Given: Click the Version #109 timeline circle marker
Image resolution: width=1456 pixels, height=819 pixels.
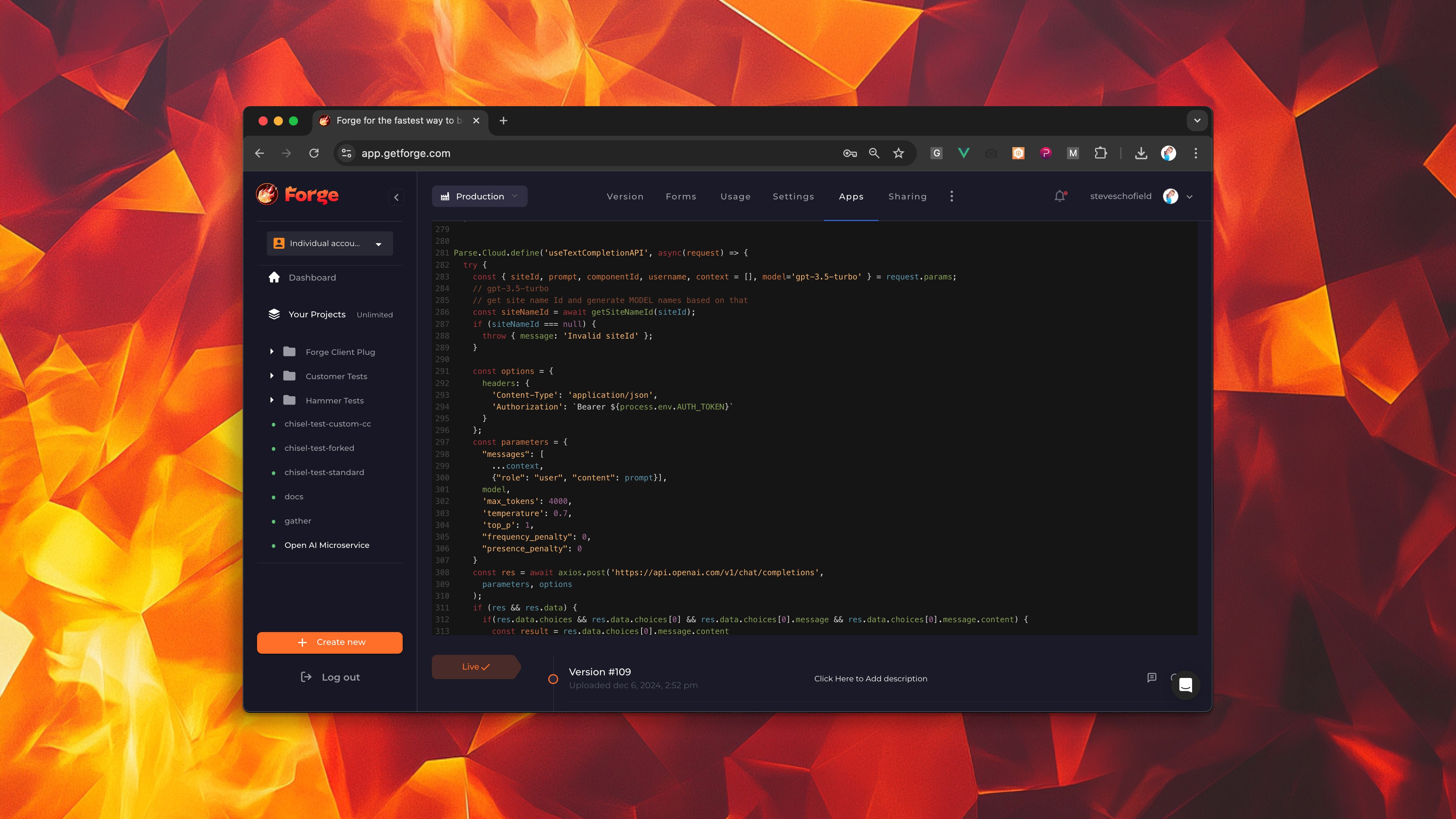Looking at the screenshot, I should click(x=553, y=679).
